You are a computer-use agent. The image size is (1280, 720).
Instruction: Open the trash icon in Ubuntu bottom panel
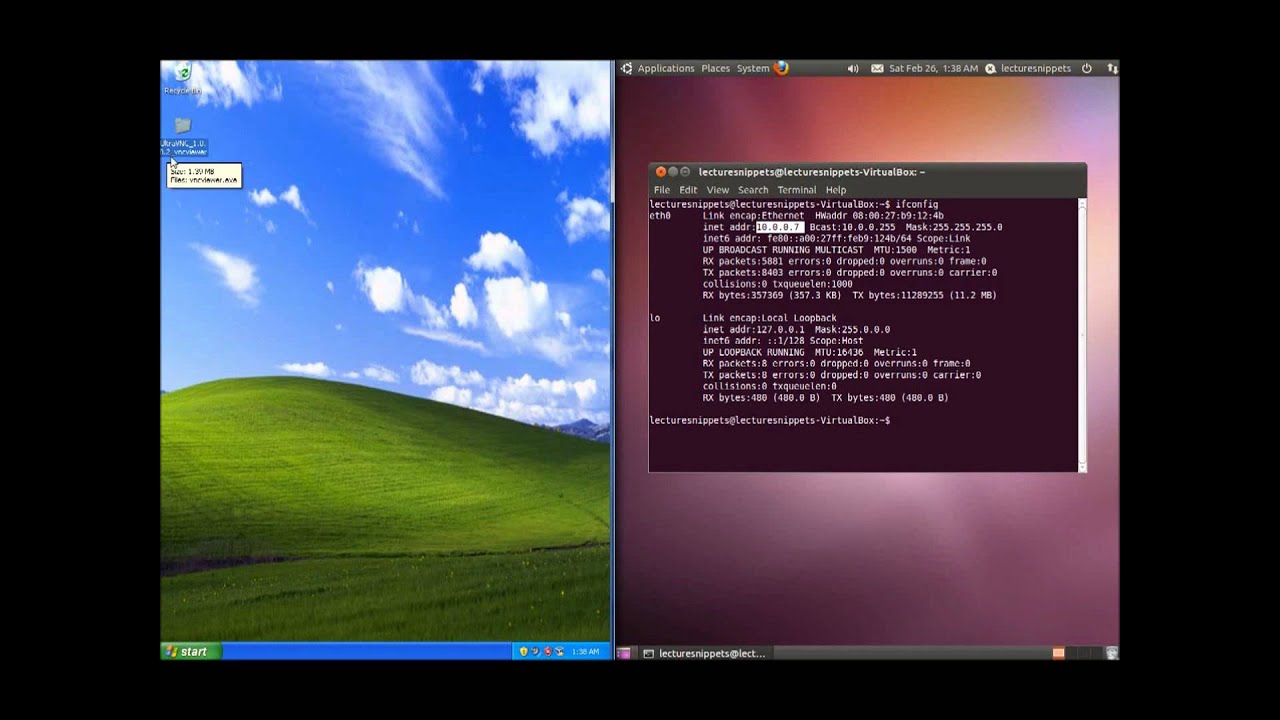(1111, 653)
